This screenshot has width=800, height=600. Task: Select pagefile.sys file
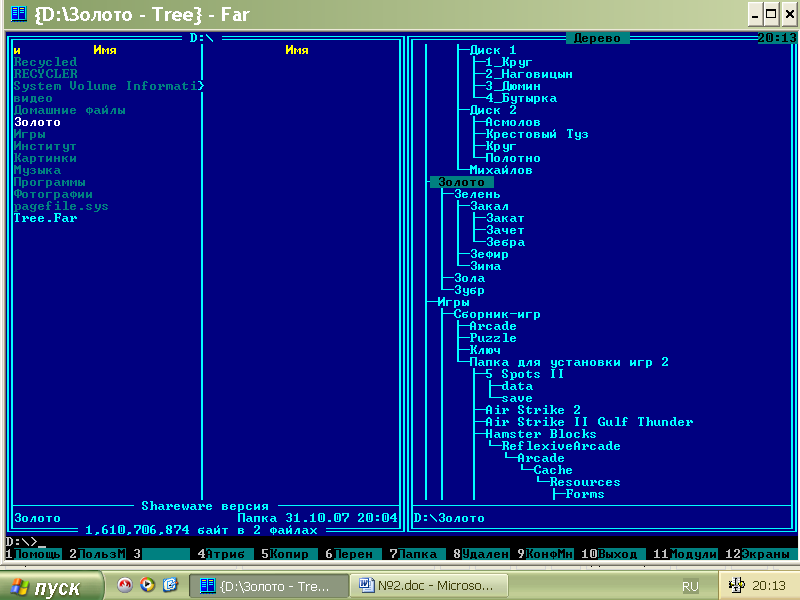[61, 206]
